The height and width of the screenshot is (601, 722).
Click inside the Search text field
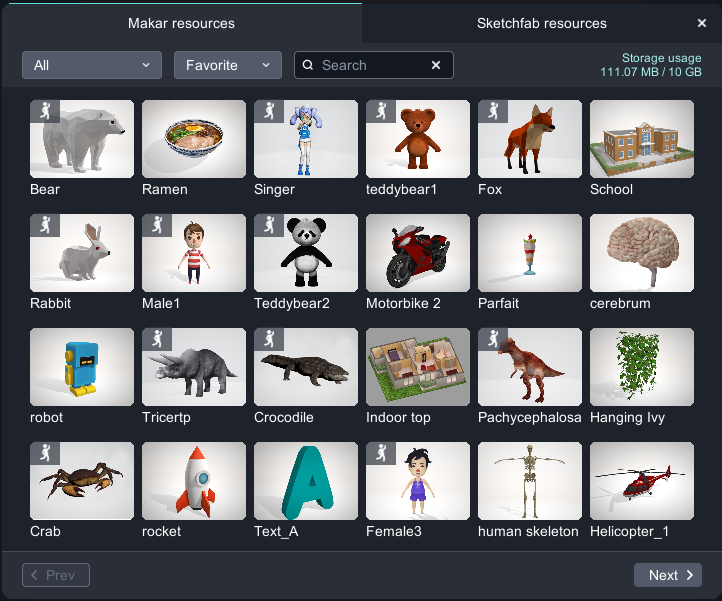point(372,65)
